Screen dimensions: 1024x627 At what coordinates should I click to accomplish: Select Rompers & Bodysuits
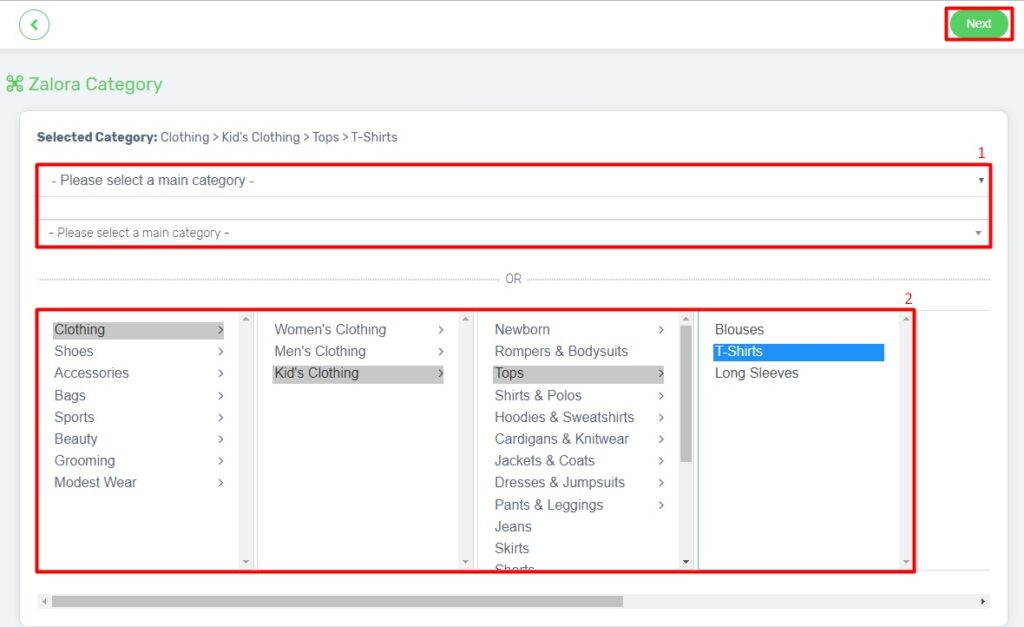pos(579,351)
